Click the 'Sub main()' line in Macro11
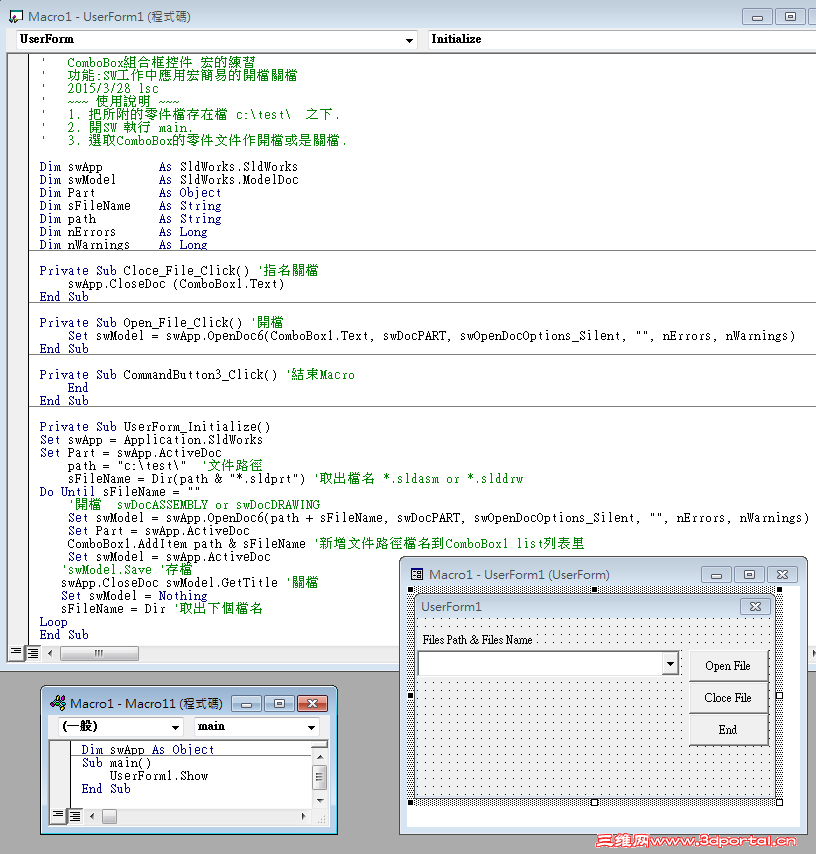The height and width of the screenshot is (854, 816). point(117,763)
